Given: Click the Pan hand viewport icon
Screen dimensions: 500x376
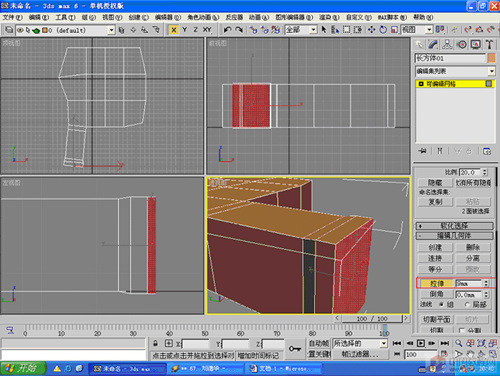Looking at the screenshot, I should tap(470, 354).
